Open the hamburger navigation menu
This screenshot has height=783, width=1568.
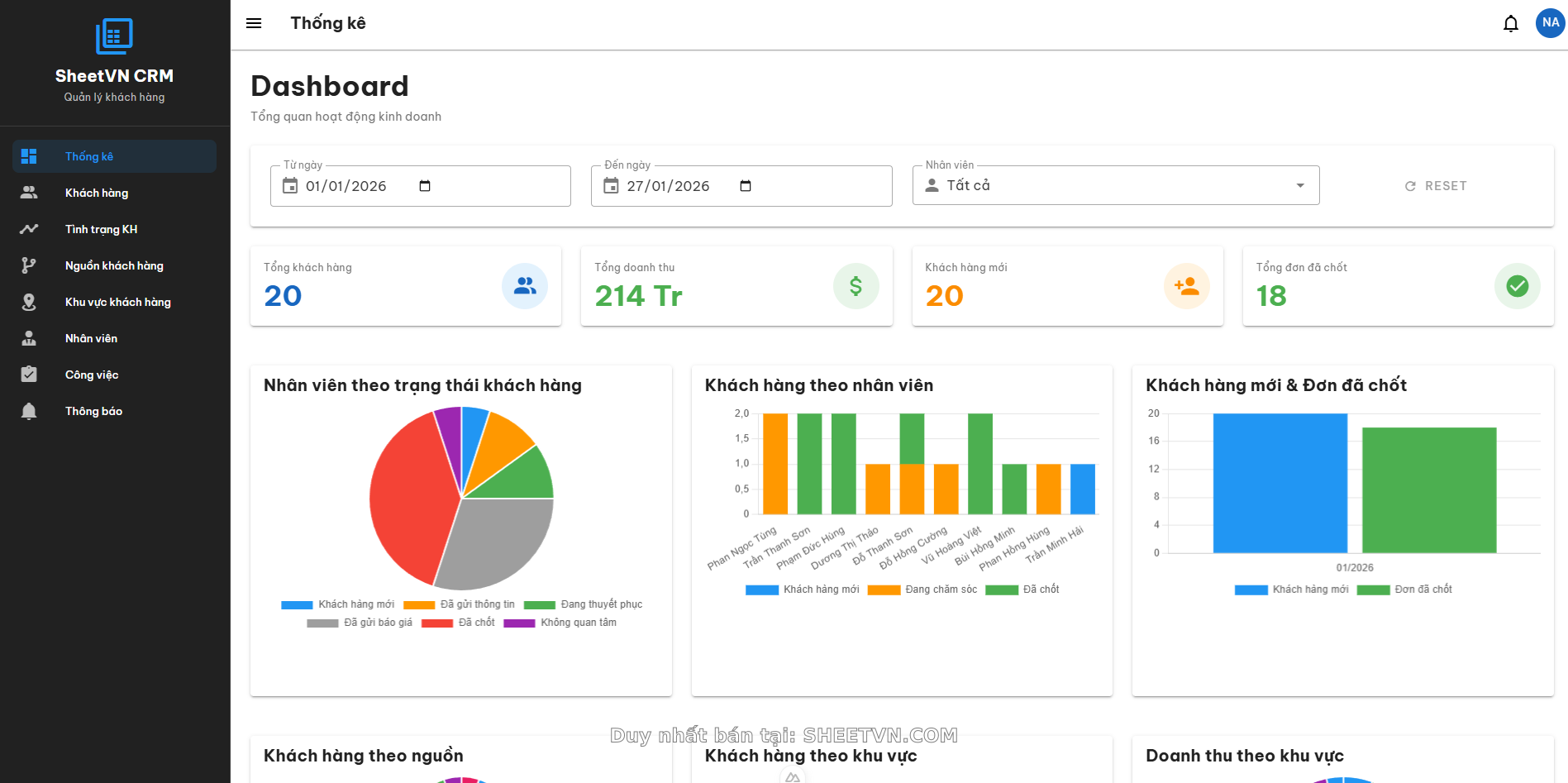(253, 22)
